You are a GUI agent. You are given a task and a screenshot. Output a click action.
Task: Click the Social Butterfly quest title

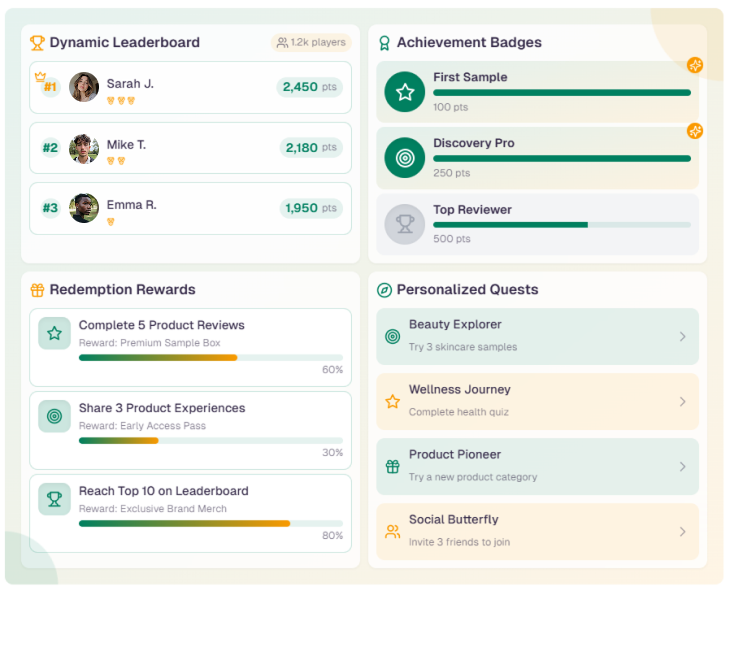click(453, 520)
